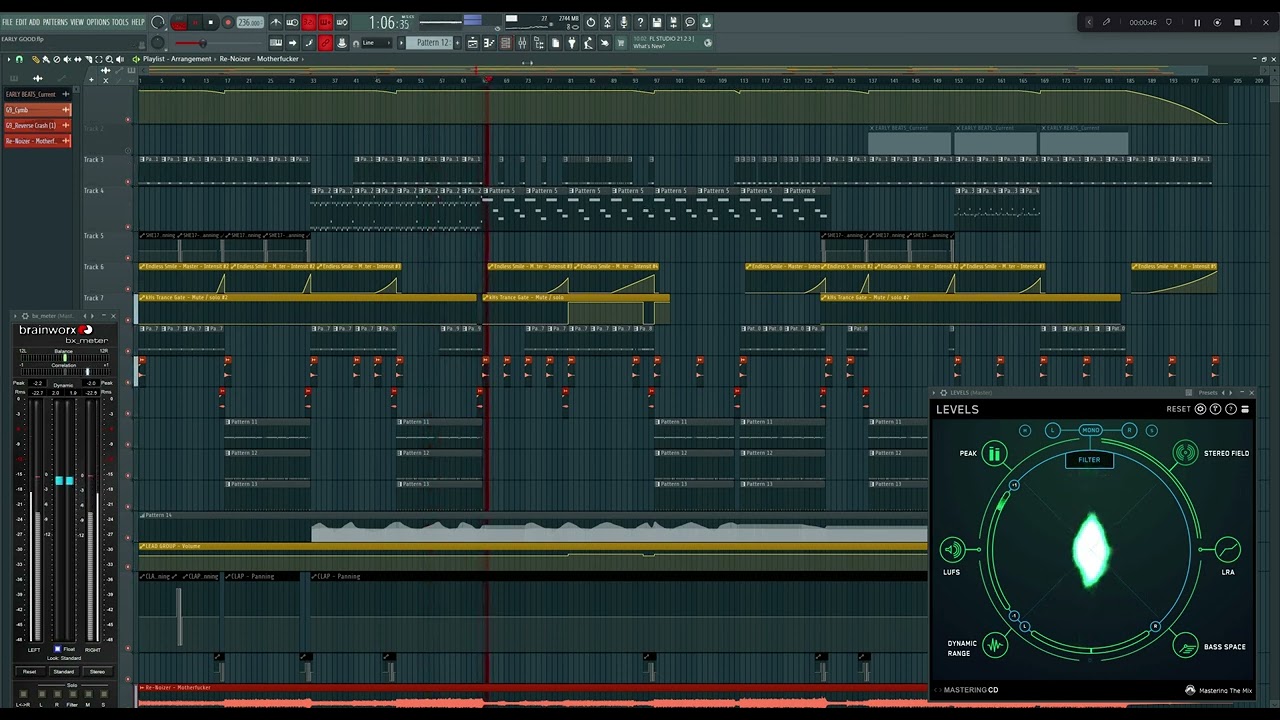The image size is (1280, 720).
Task: Click the Stereo button in bx_meter
Action: (x=97, y=672)
